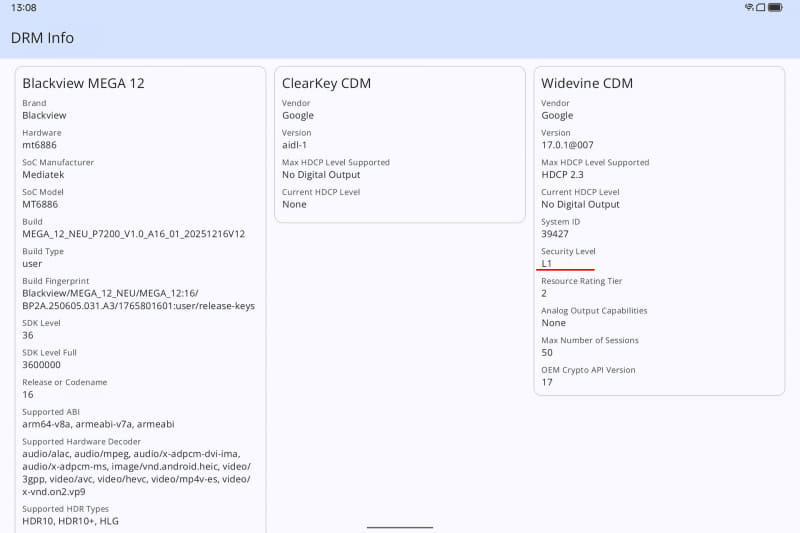Select the SDK Level value 36
Image resolution: width=800 pixels, height=533 pixels.
coord(28,335)
